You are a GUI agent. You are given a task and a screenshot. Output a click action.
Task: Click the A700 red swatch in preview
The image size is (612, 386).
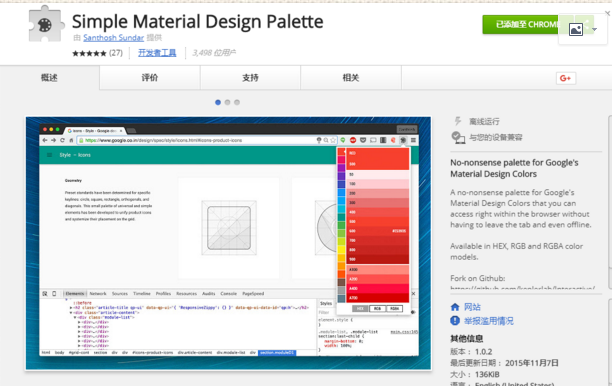(x=377, y=298)
